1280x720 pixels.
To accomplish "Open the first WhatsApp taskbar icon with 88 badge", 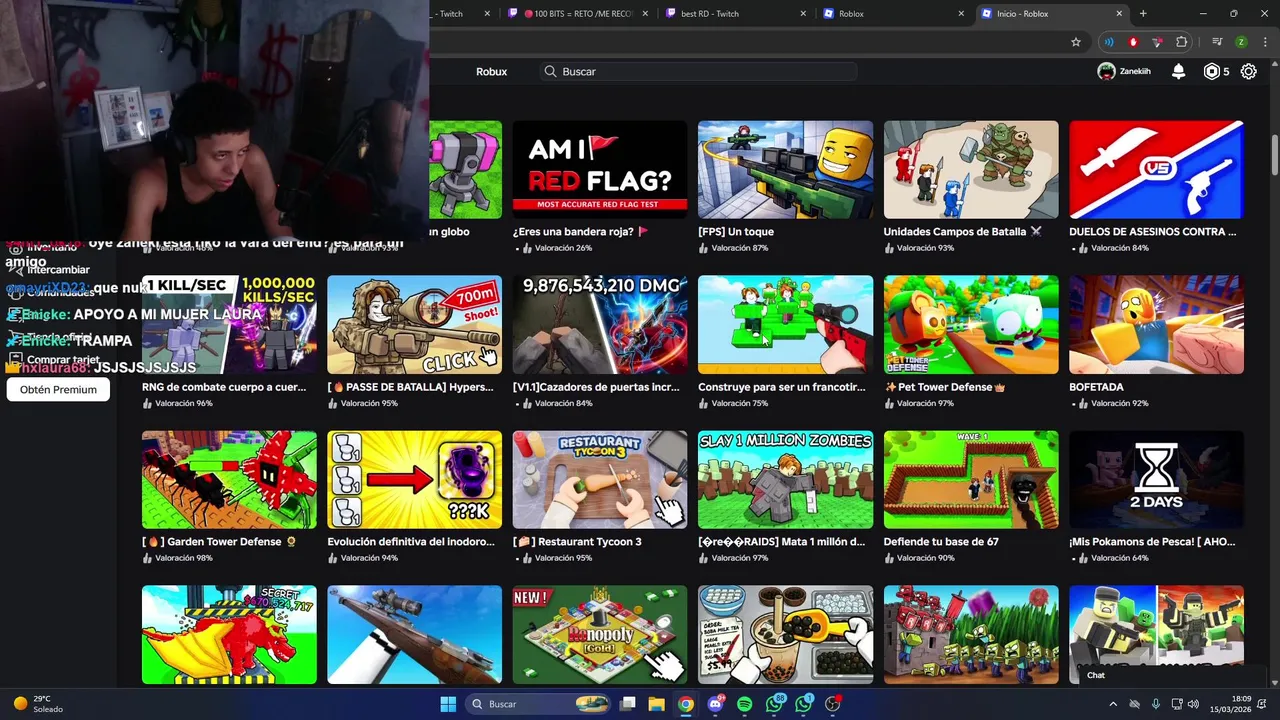I will pos(774,704).
